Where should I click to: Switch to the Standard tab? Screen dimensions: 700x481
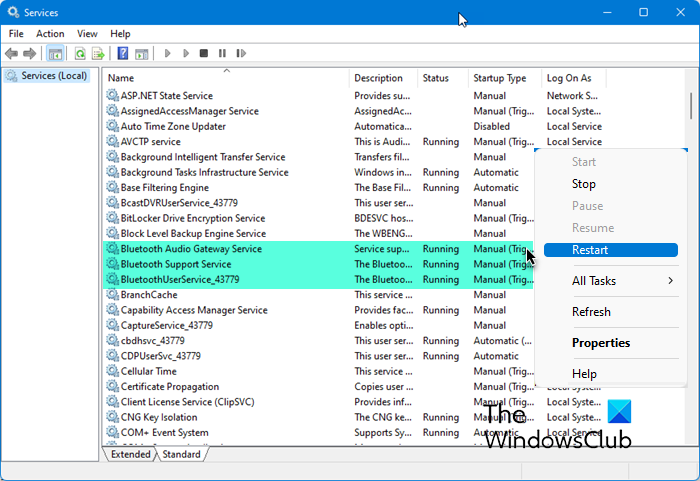pos(181,454)
